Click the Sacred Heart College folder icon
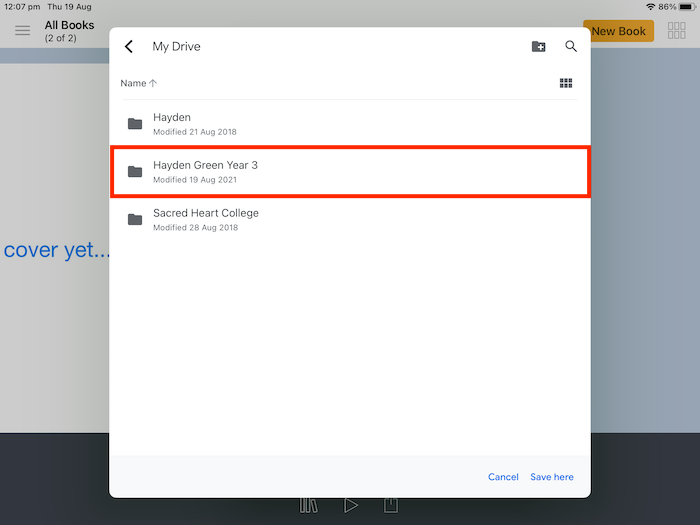The width and height of the screenshot is (700, 525). point(135,220)
